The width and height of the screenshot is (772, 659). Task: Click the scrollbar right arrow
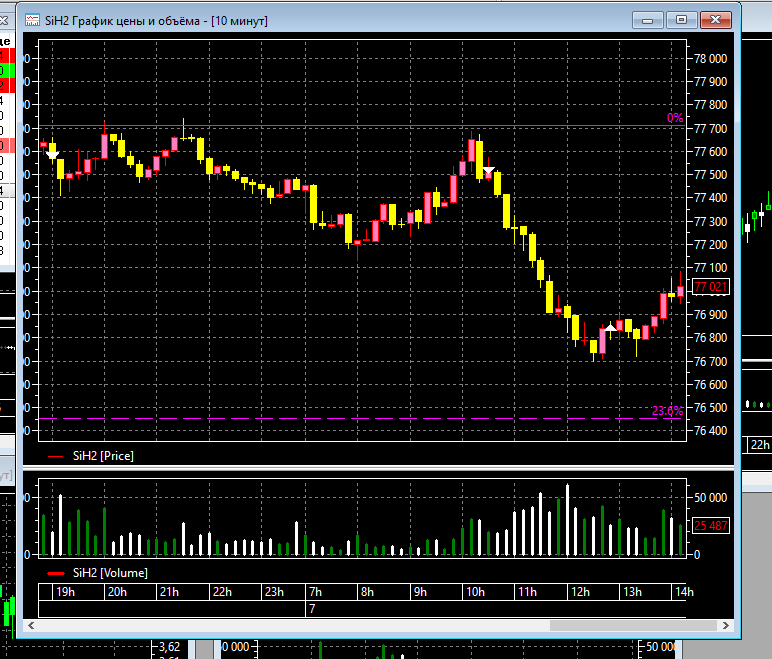726,626
